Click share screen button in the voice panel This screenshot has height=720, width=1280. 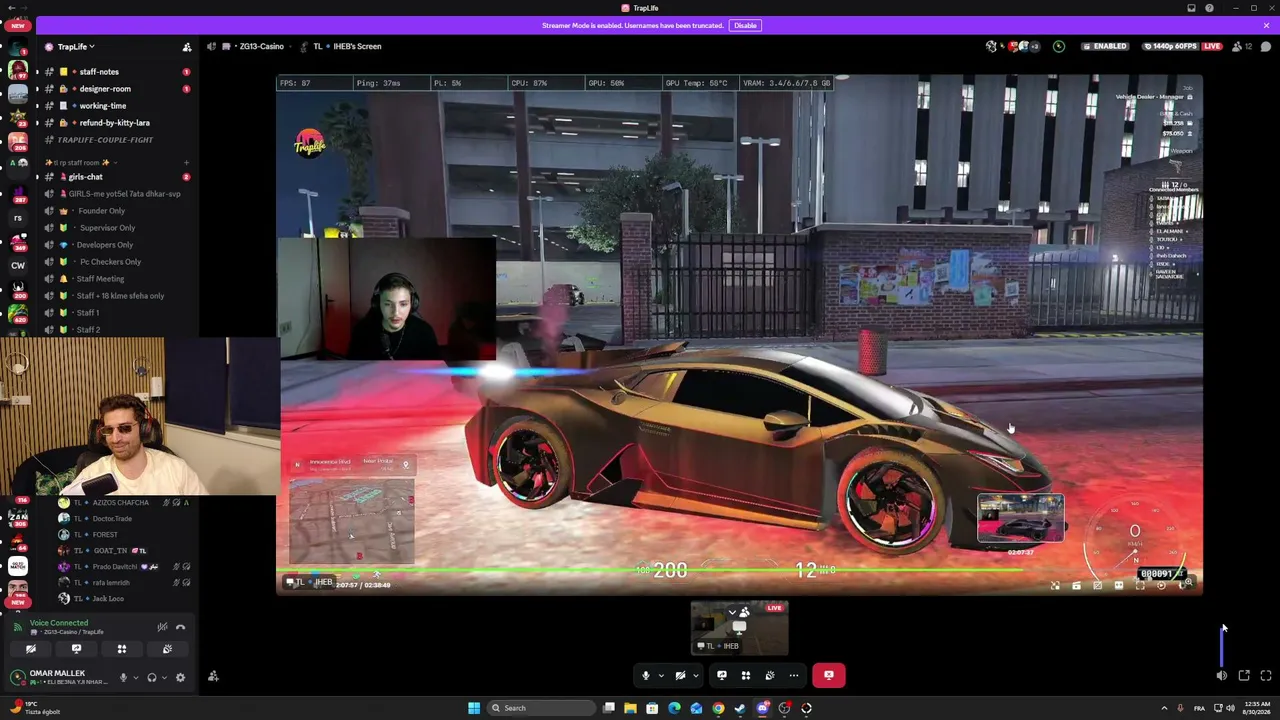tap(76, 649)
